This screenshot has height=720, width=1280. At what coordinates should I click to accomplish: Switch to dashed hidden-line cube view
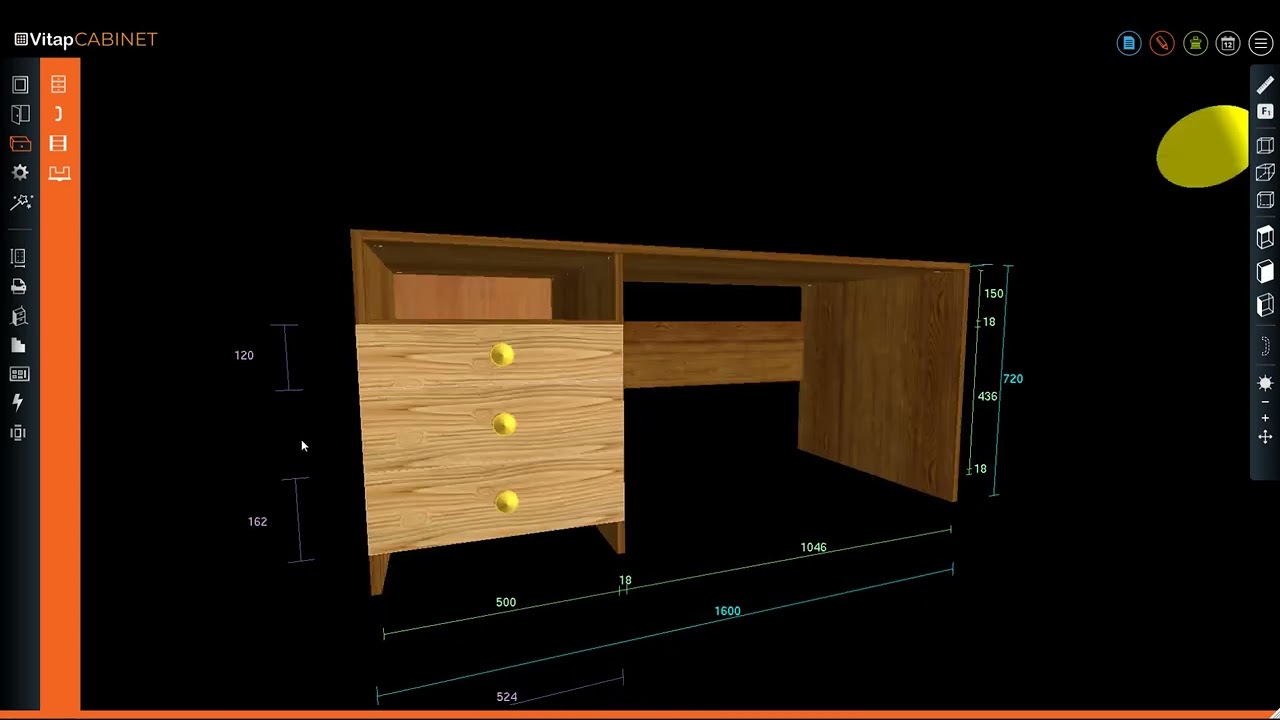tap(1265, 200)
